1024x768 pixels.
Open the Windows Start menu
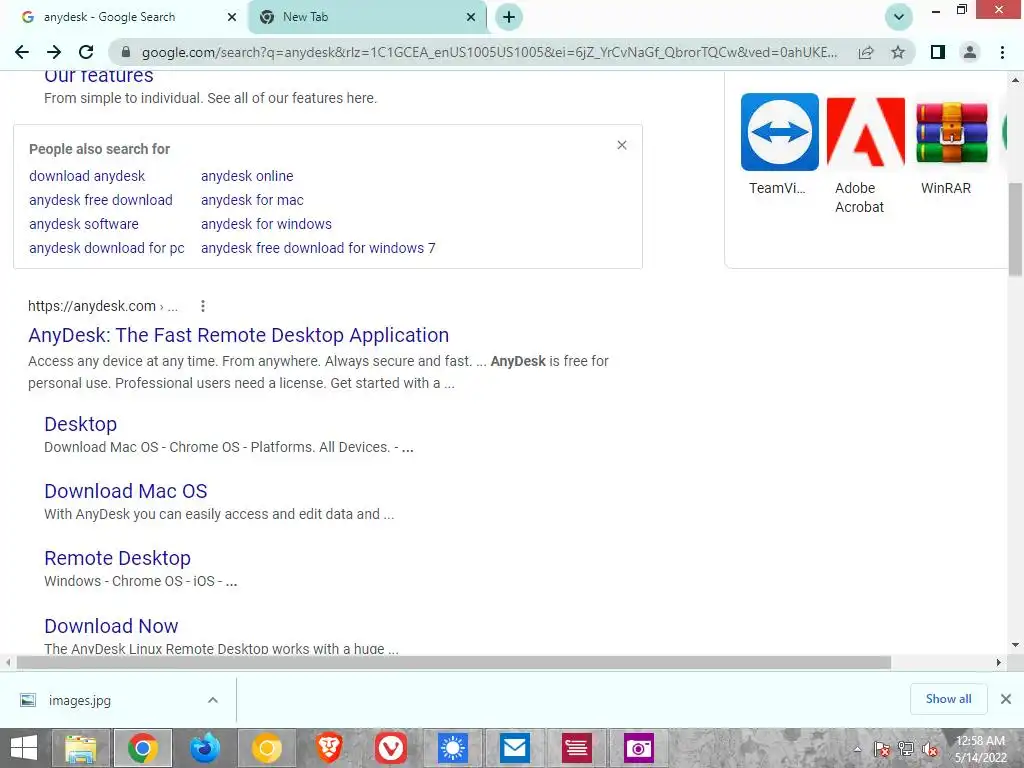click(24, 748)
